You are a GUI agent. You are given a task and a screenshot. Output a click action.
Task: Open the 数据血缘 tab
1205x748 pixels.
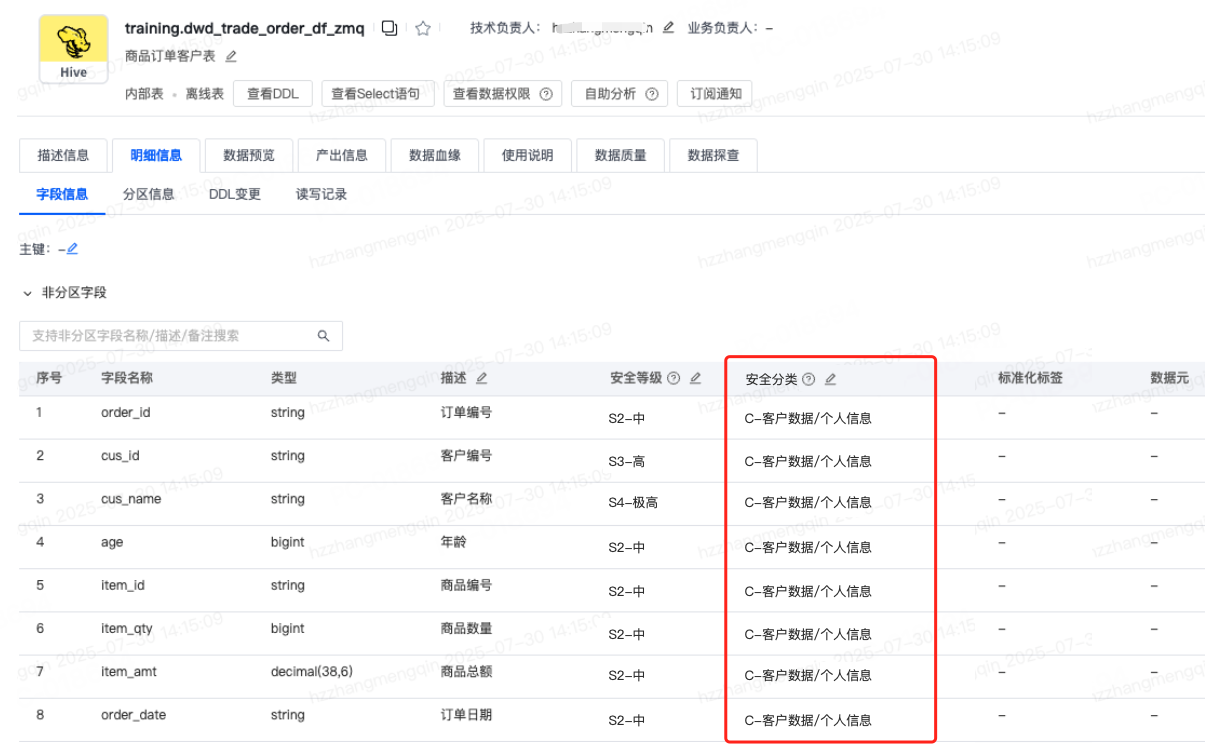click(435, 155)
